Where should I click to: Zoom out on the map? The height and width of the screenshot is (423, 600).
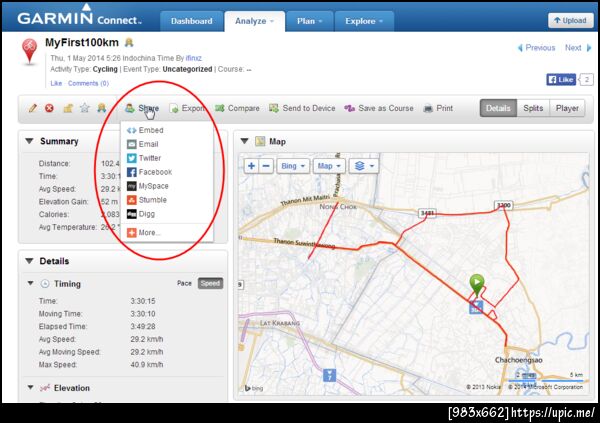[266, 166]
